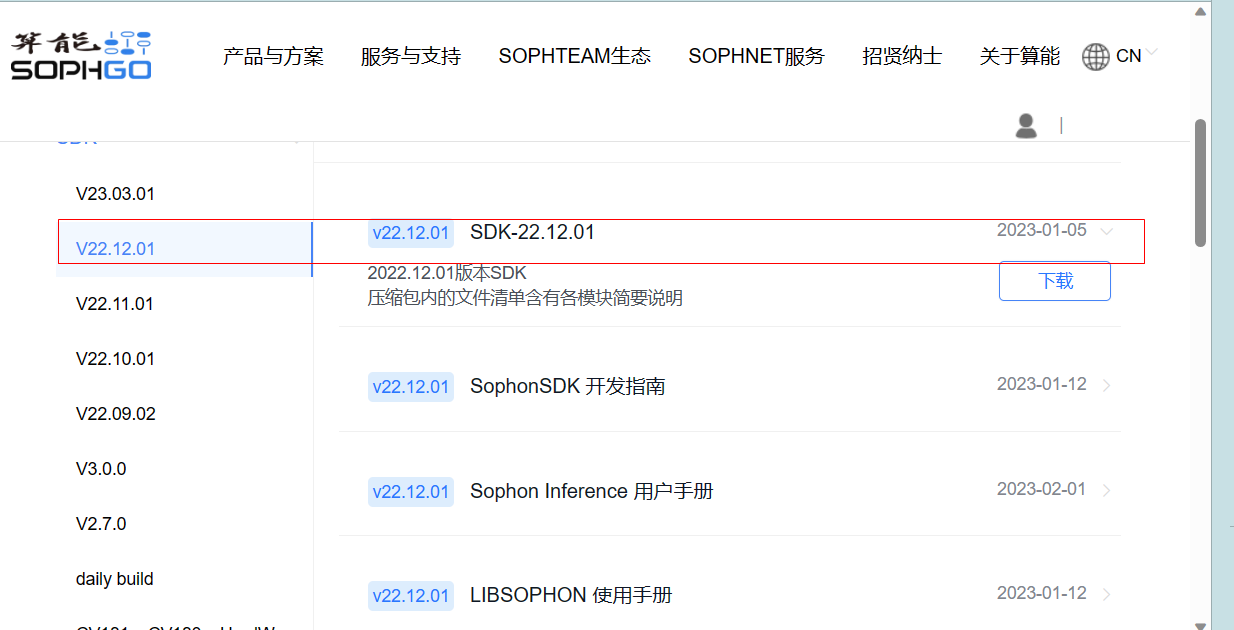Open the 产品与方案 menu
Screen dimensions: 1234x630
point(273,57)
